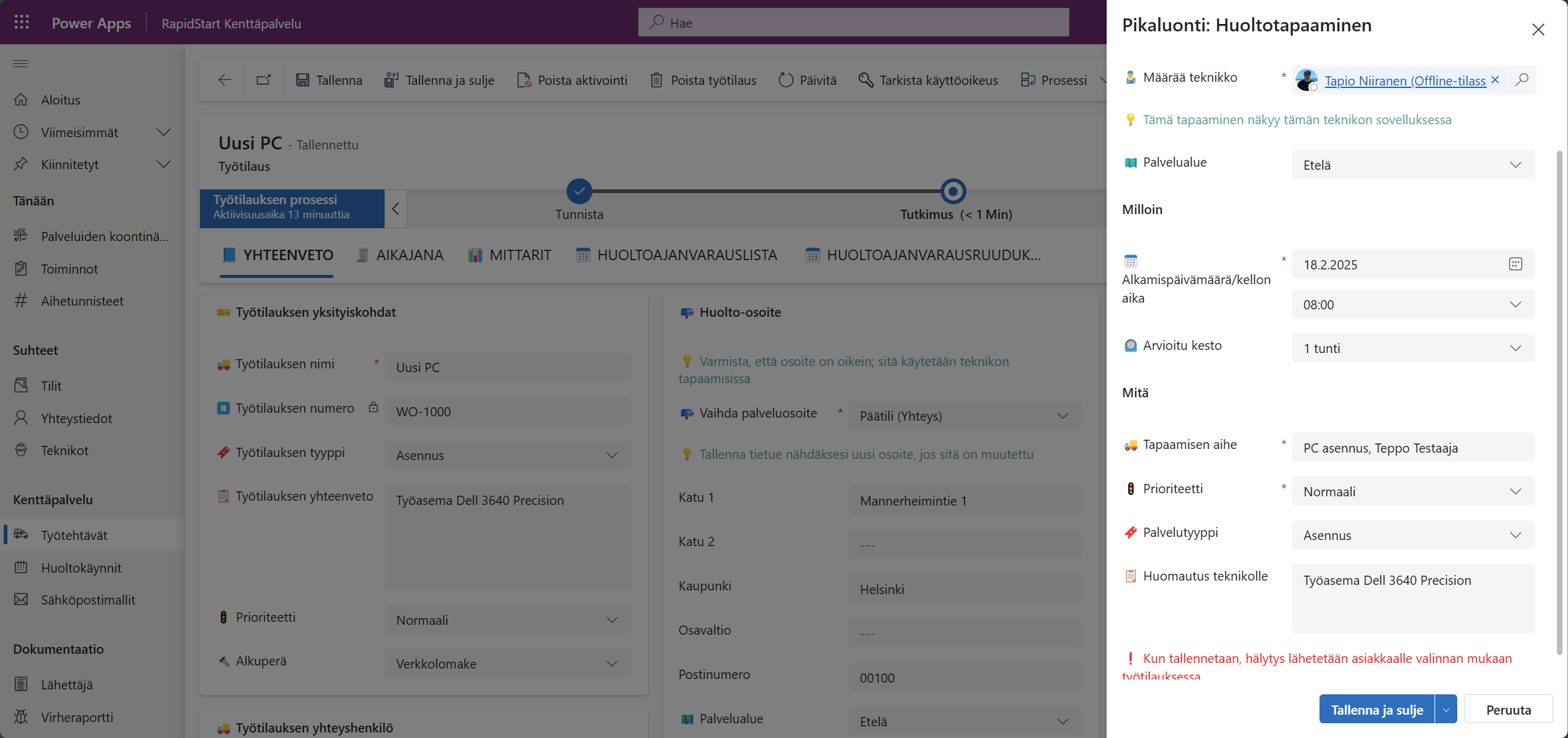Expand the Arvioitu kesto dropdown
The width and height of the screenshot is (1568, 738).
coord(1516,347)
